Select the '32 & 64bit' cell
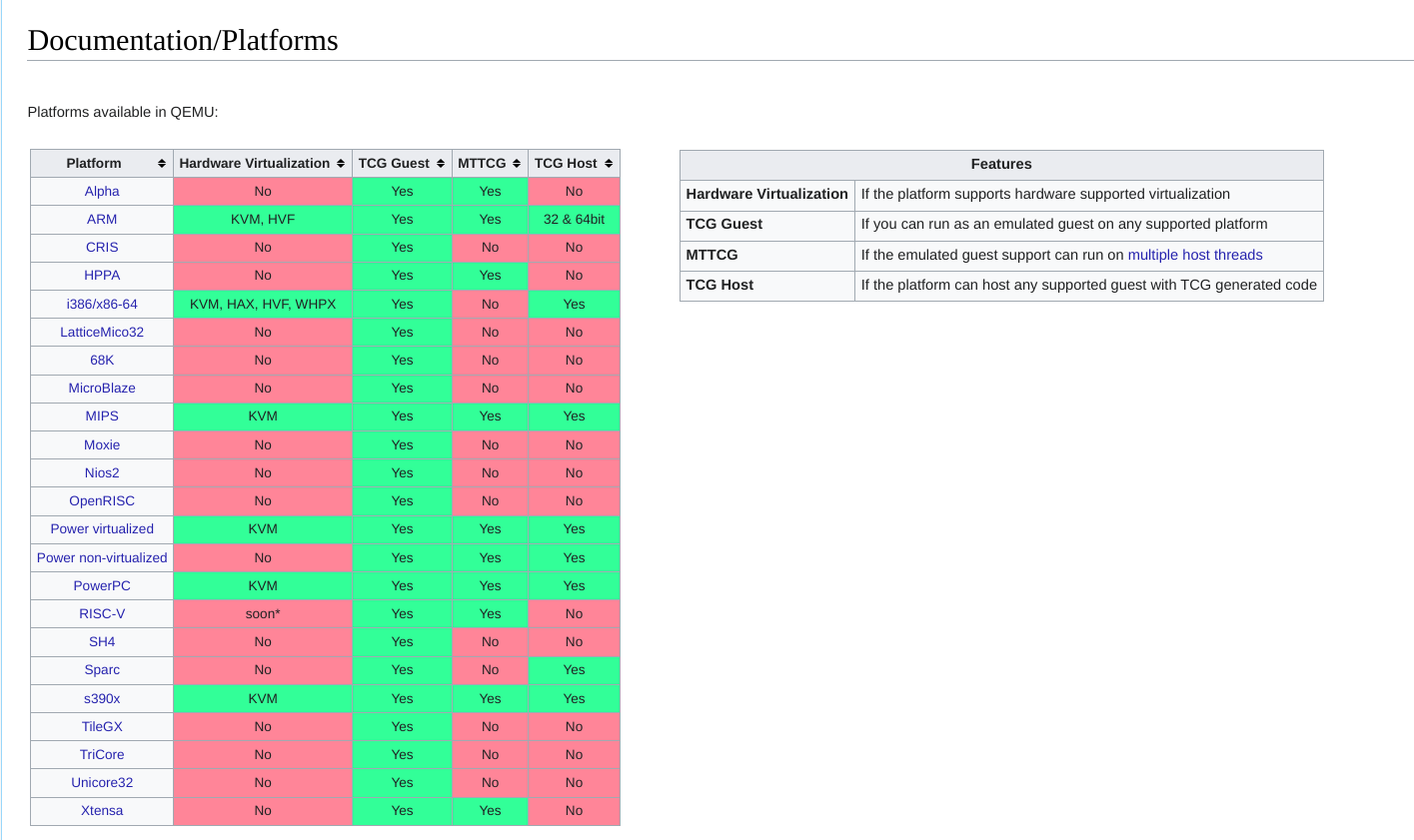 click(574, 220)
